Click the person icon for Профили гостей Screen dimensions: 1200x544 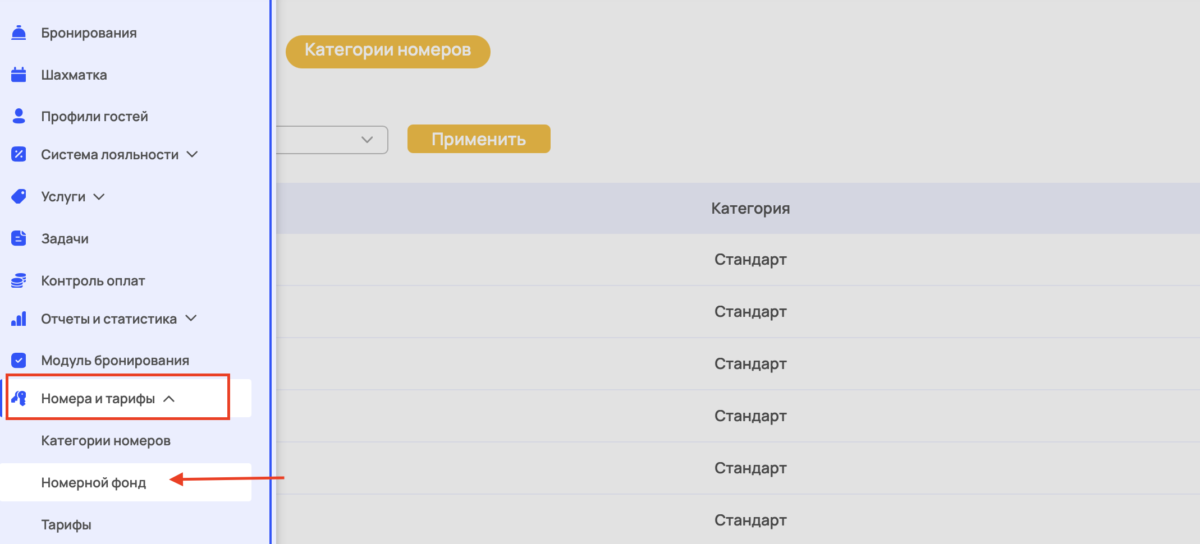click(18, 116)
